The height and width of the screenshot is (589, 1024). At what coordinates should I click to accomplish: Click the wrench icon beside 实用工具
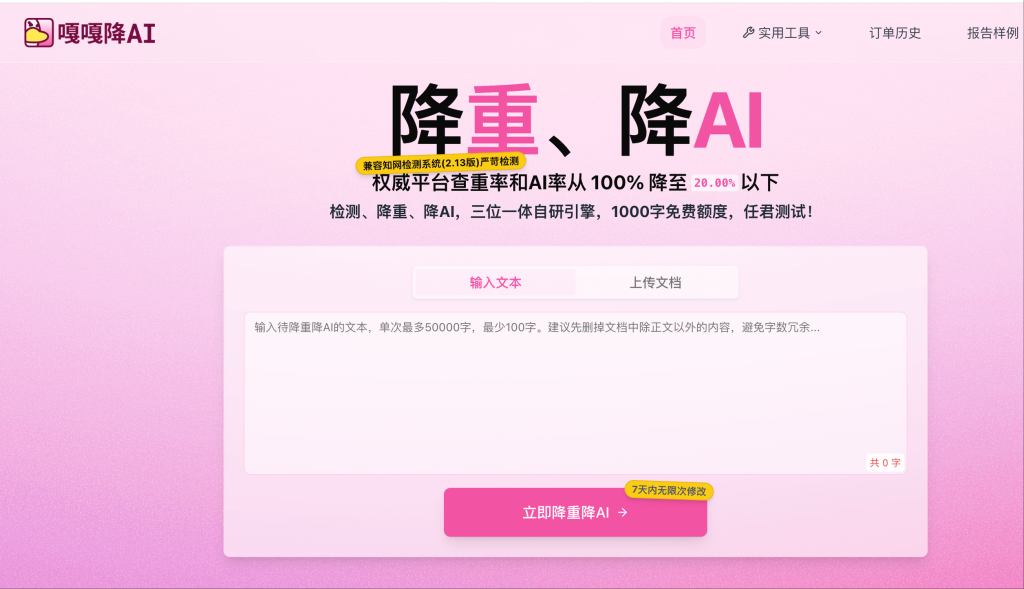(748, 33)
